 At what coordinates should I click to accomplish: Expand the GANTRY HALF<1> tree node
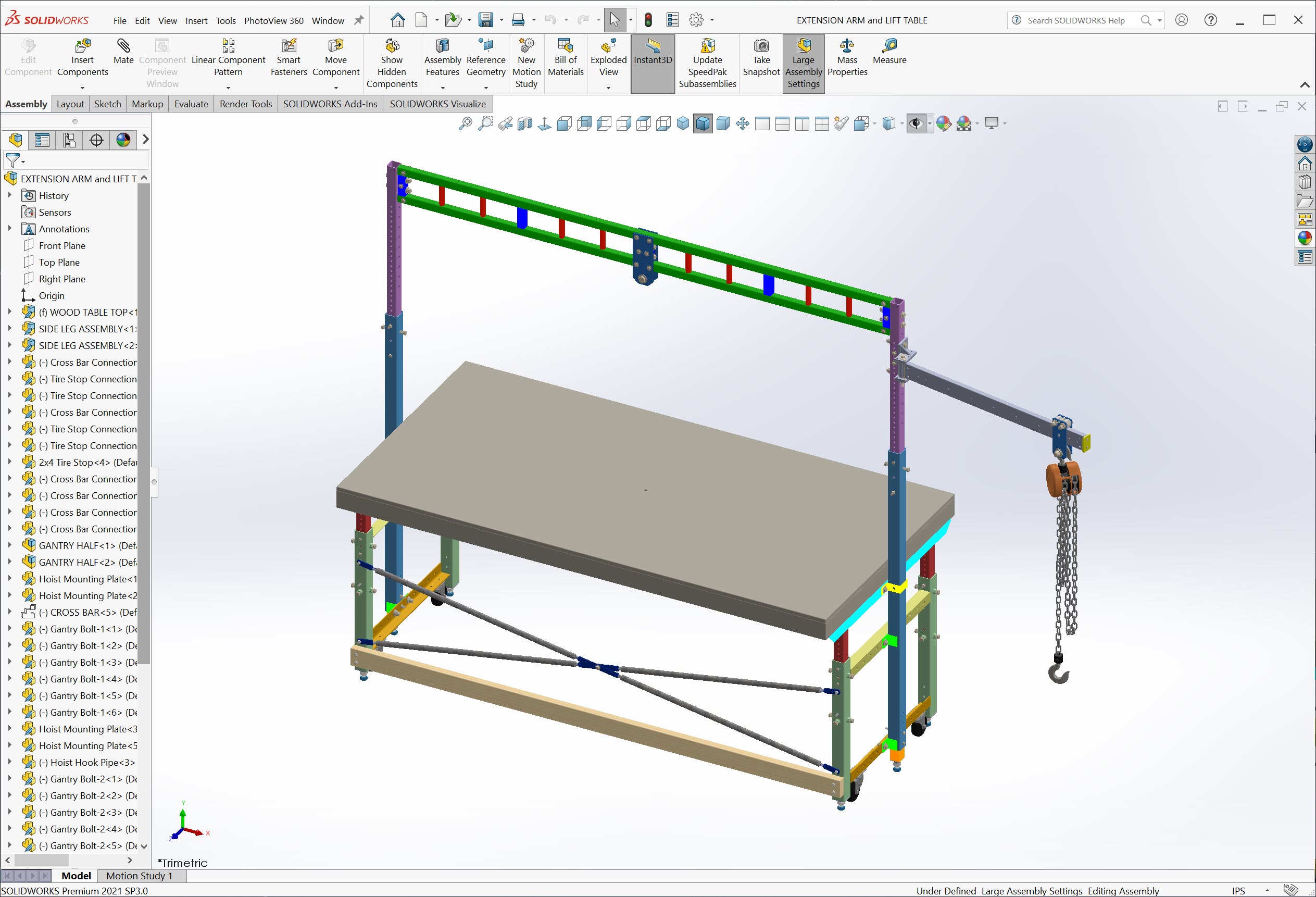[x=9, y=545]
